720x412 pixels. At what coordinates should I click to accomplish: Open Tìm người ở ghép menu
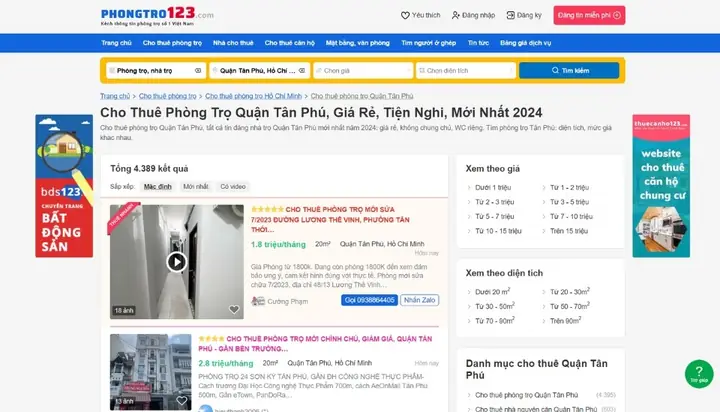pyautogui.click(x=428, y=43)
